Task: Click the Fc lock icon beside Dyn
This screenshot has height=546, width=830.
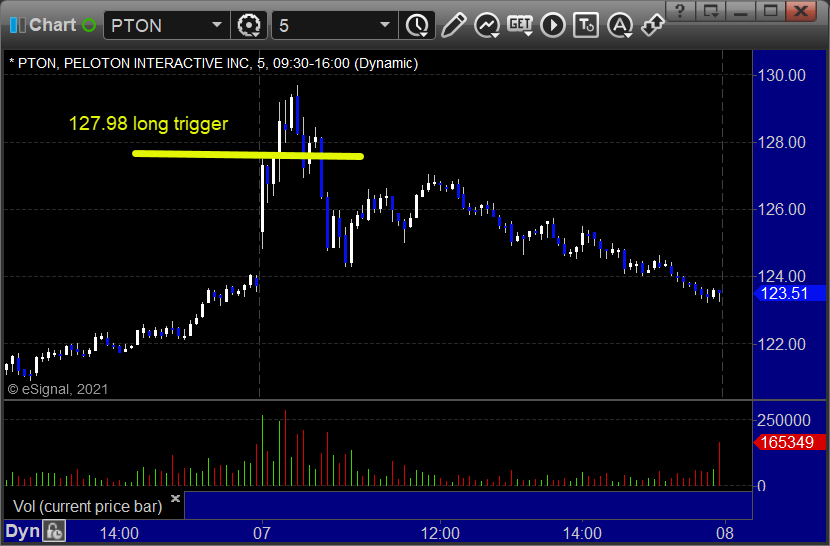Action: 55,531
